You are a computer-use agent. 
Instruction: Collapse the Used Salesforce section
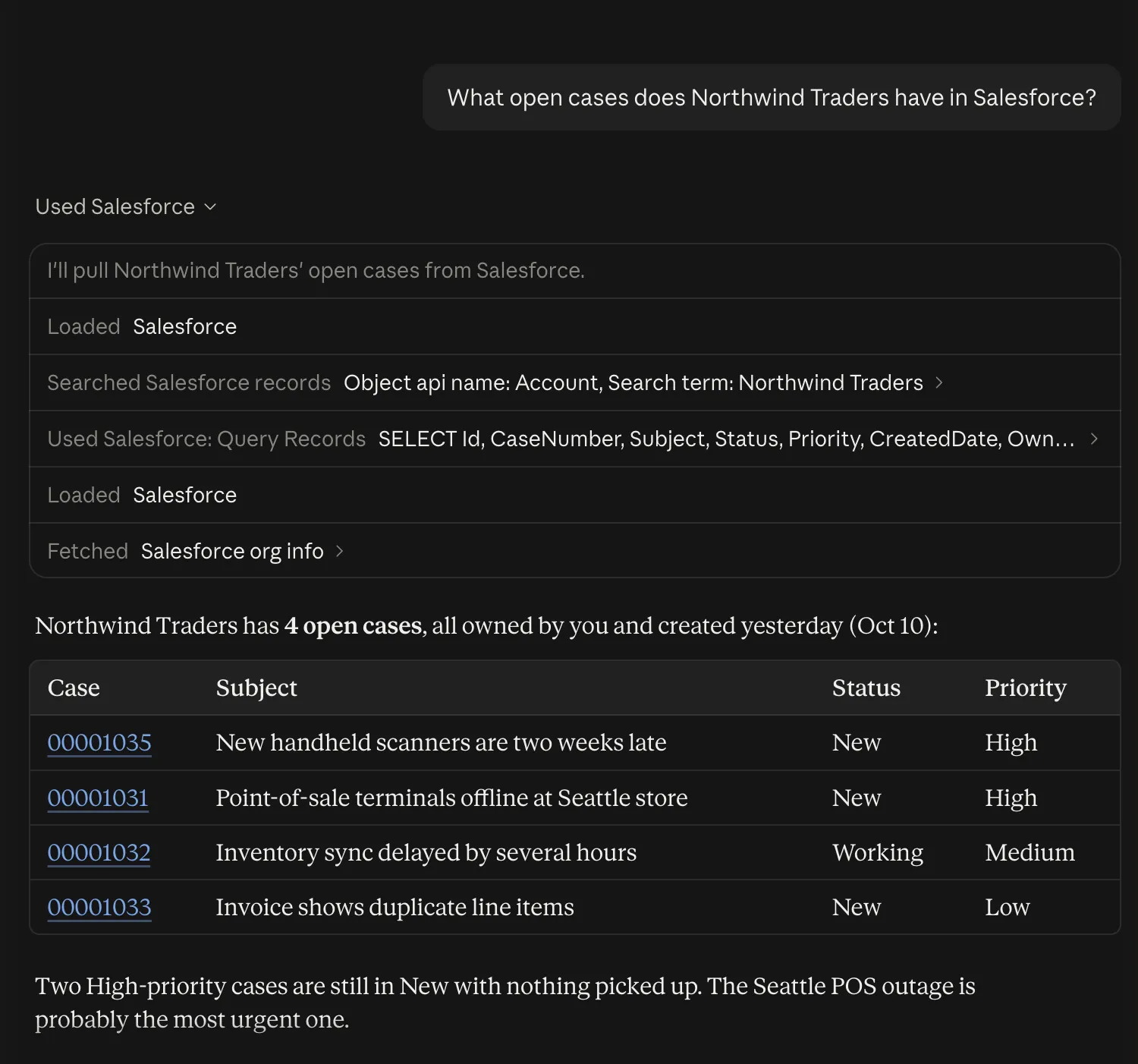126,206
